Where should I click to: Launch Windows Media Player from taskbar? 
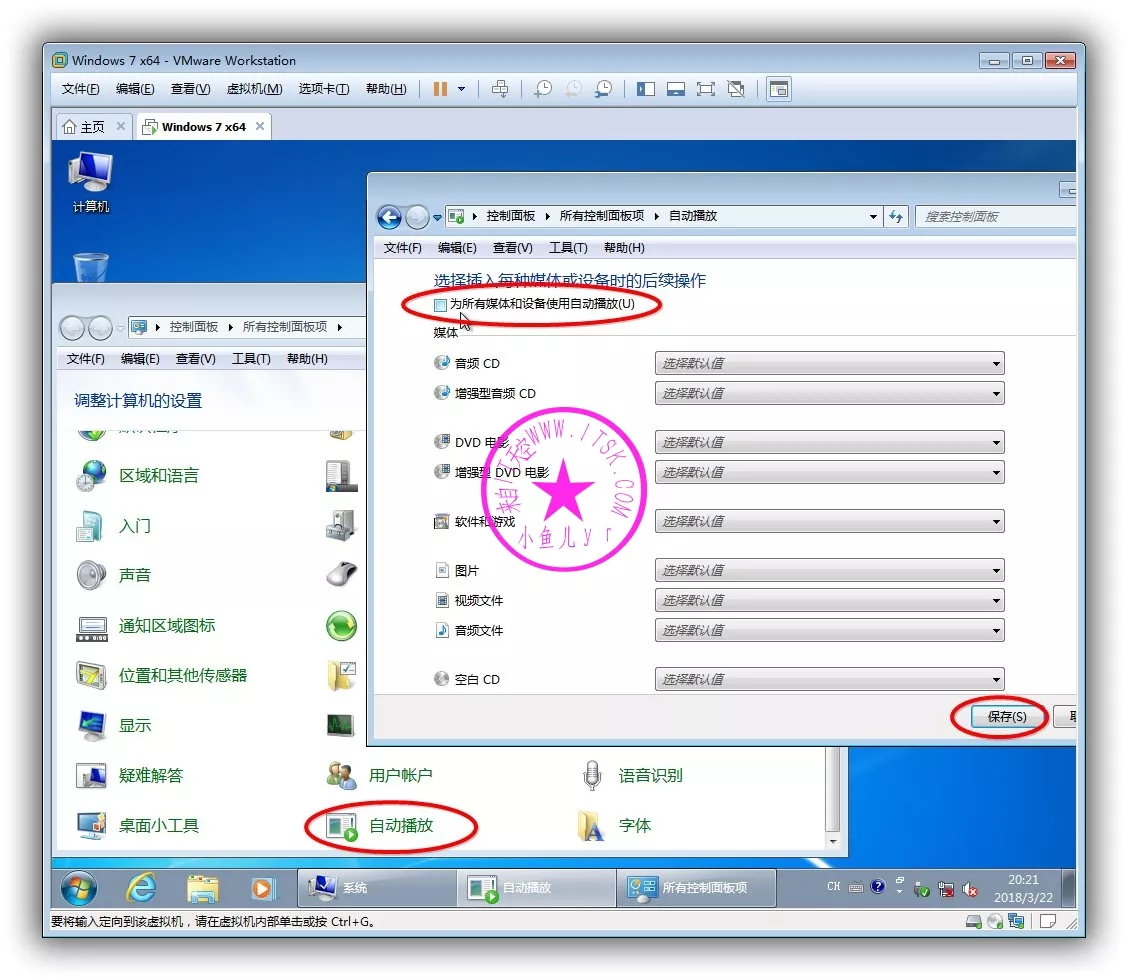click(x=262, y=887)
